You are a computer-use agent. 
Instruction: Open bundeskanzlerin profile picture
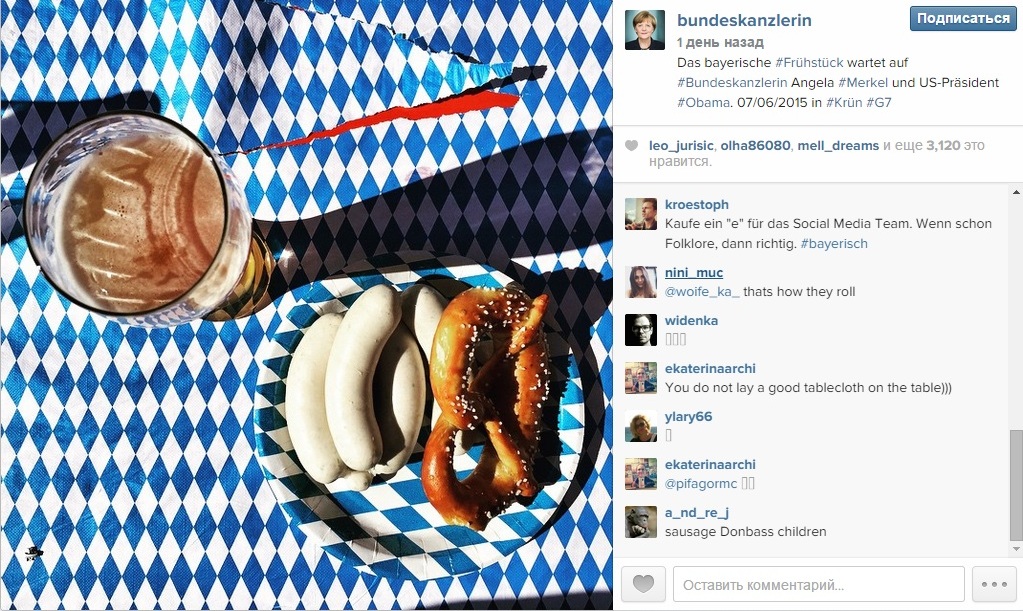coord(645,30)
